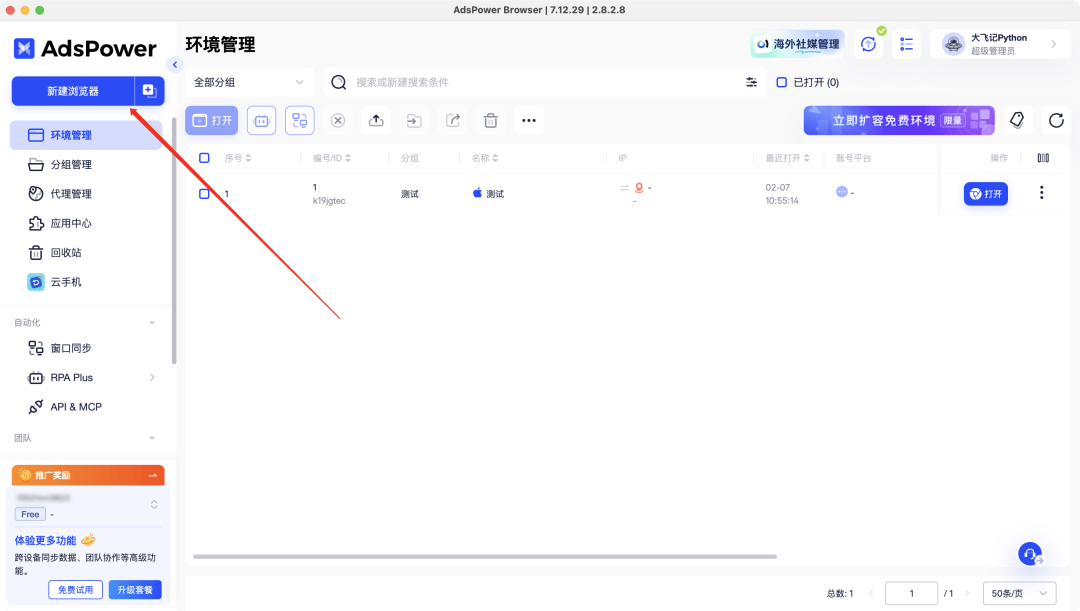Click the search field 搜索或新建搜索条件
The height and width of the screenshot is (611, 1080).
pyautogui.click(x=544, y=82)
